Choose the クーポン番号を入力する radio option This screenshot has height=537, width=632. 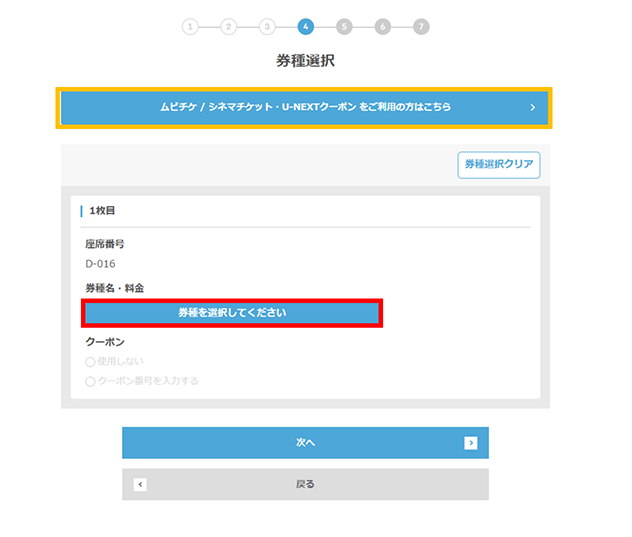(90, 381)
